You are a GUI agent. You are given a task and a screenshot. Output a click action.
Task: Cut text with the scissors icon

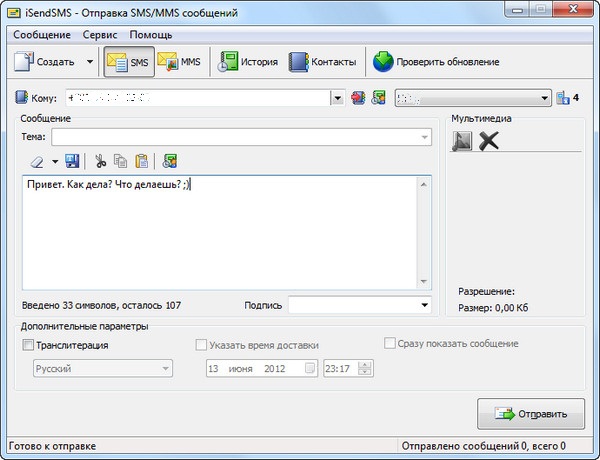(100, 160)
